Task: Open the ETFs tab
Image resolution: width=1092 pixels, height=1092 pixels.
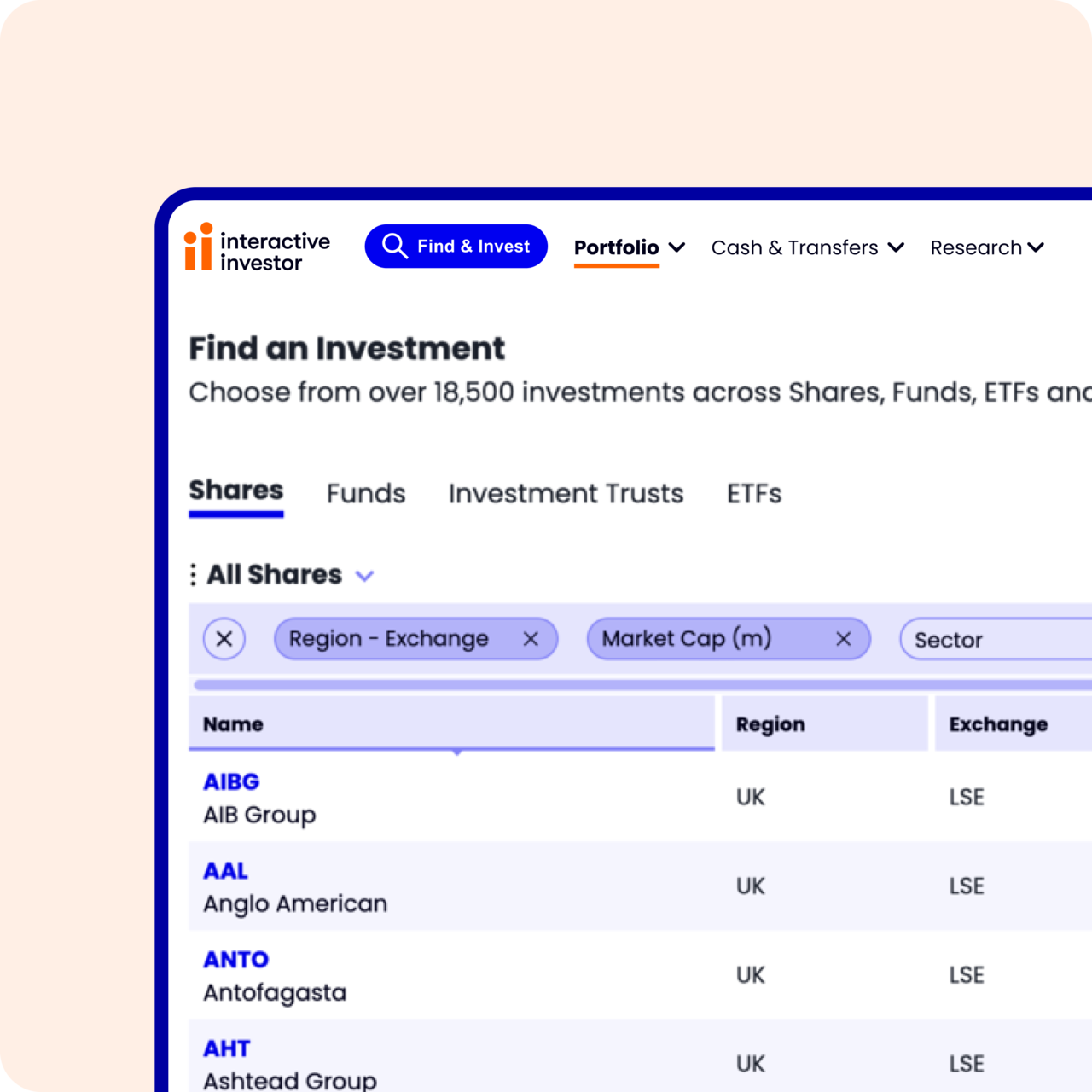Action: (753, 493)
